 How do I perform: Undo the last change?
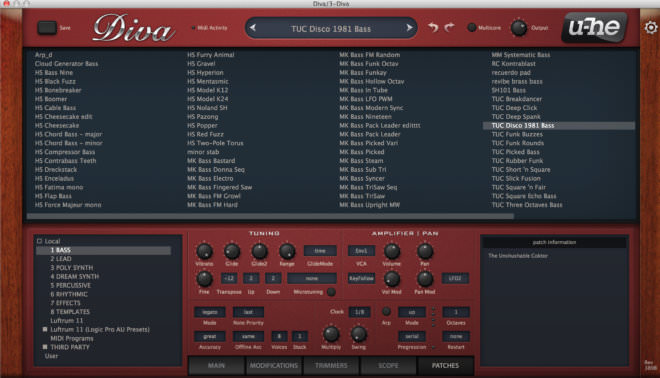click(x=433, y=27)
